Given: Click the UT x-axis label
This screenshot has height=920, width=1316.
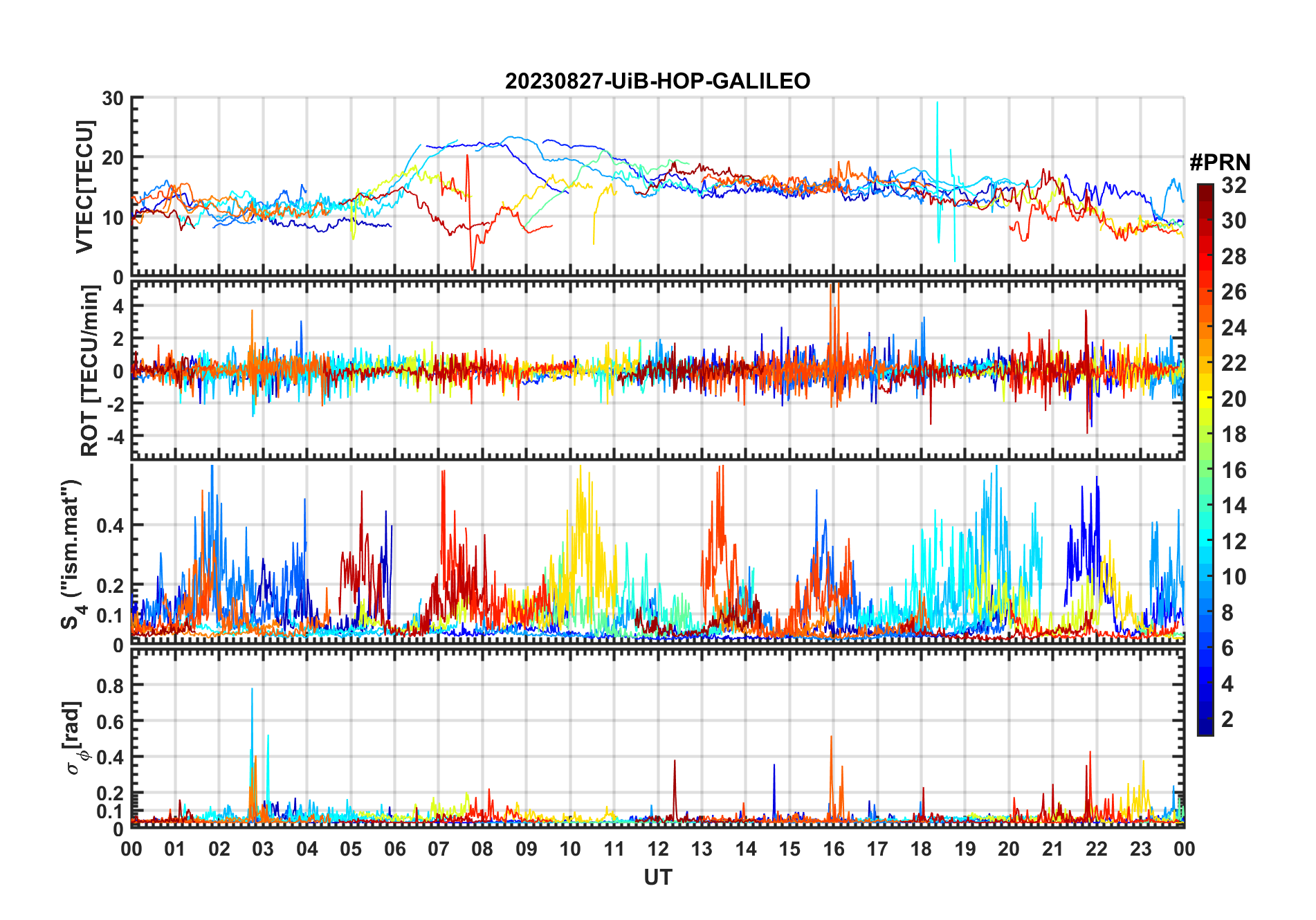Looking at the screenshot, I should point(658,877).
